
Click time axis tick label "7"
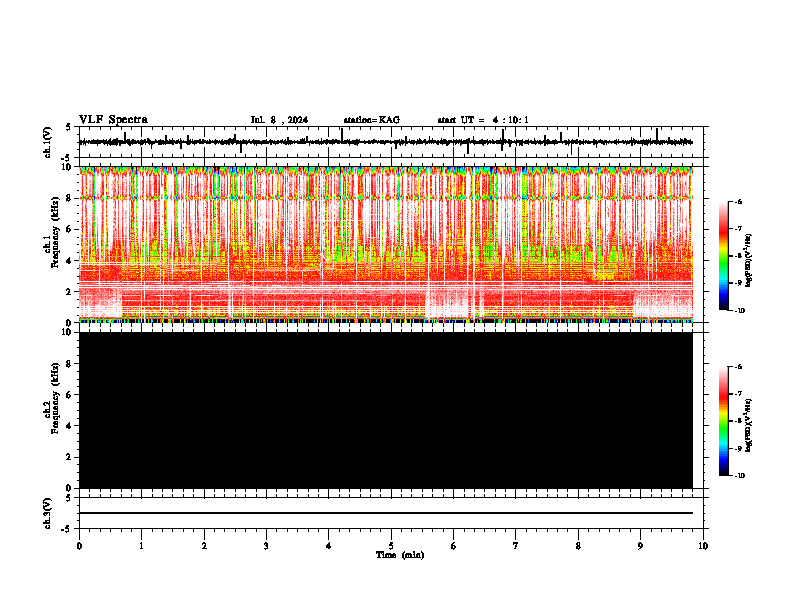click(x=516, y=546)
